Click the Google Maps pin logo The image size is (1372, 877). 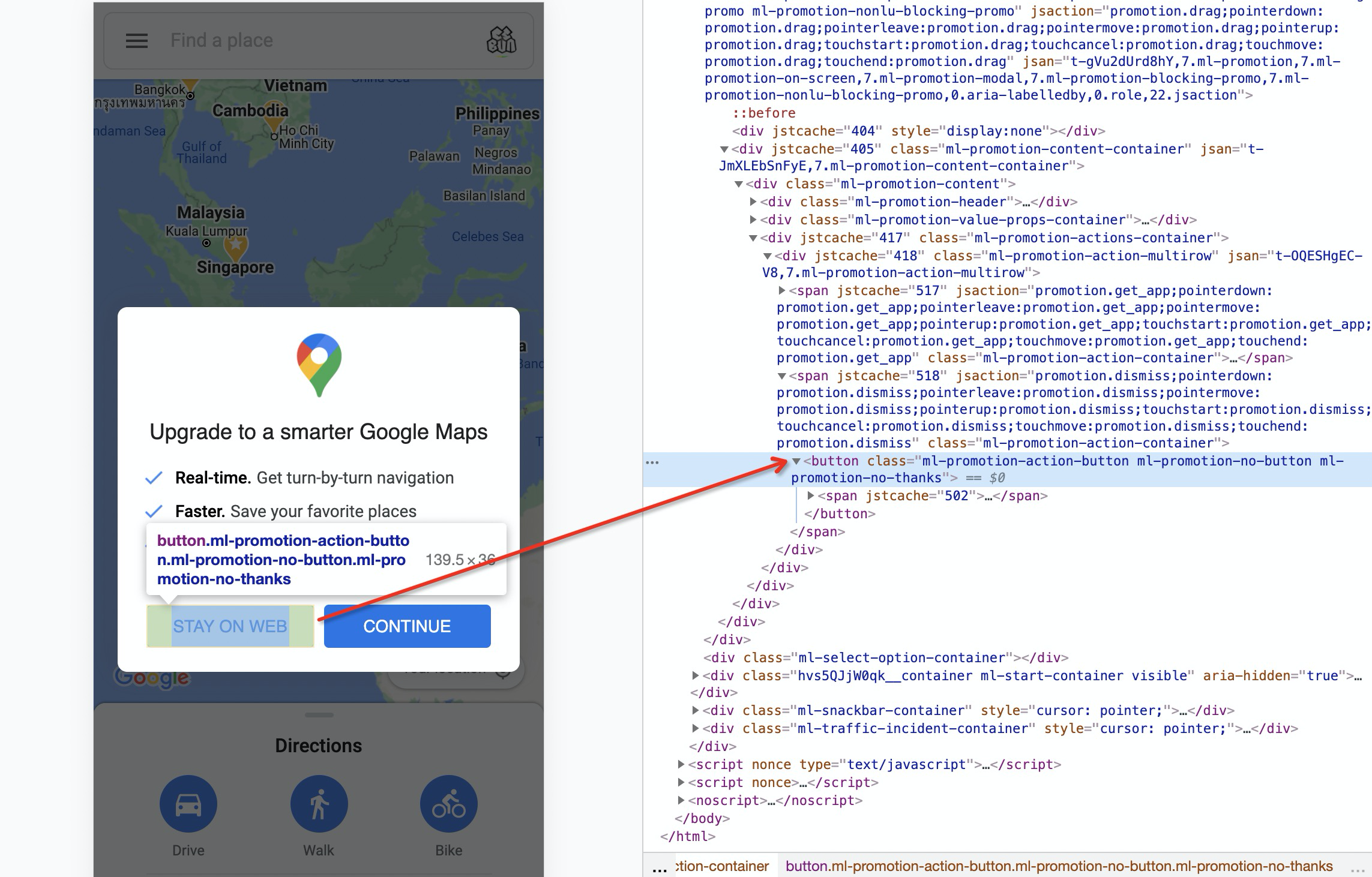[x=319, y=364]
